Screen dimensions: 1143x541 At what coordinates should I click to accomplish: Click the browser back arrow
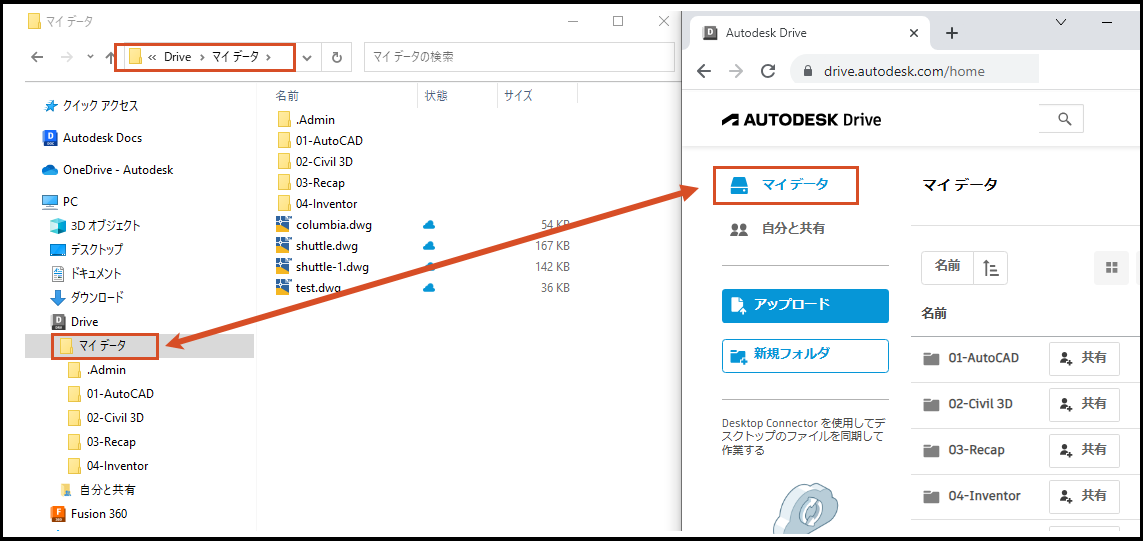point(703,71)
